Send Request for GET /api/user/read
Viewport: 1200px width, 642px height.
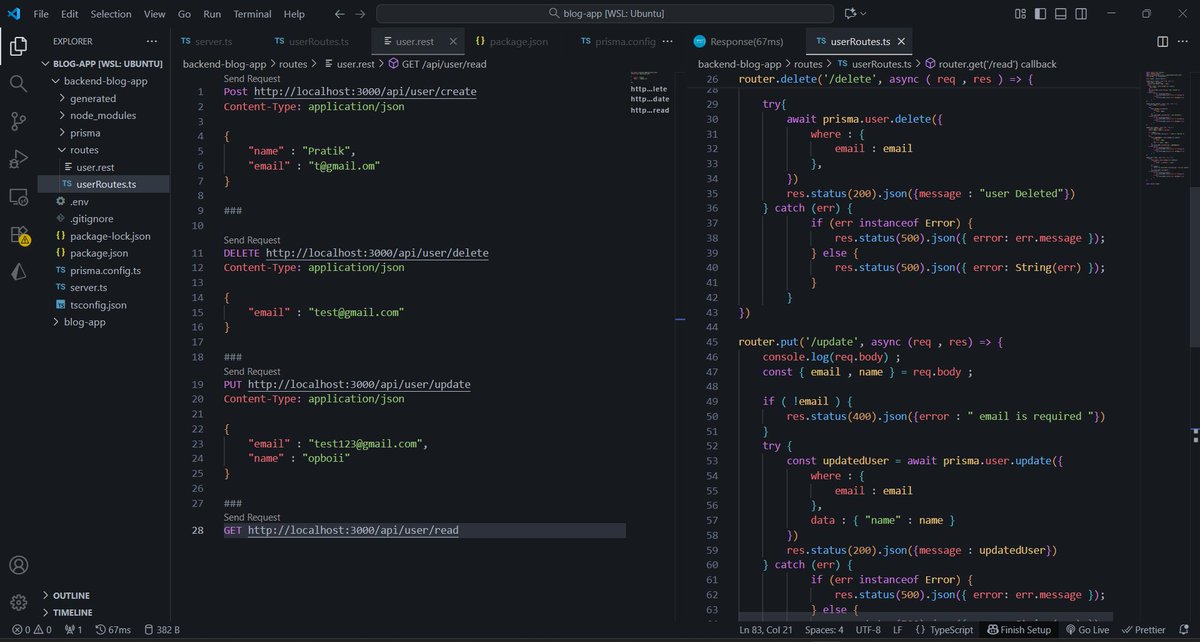point(252,518)
